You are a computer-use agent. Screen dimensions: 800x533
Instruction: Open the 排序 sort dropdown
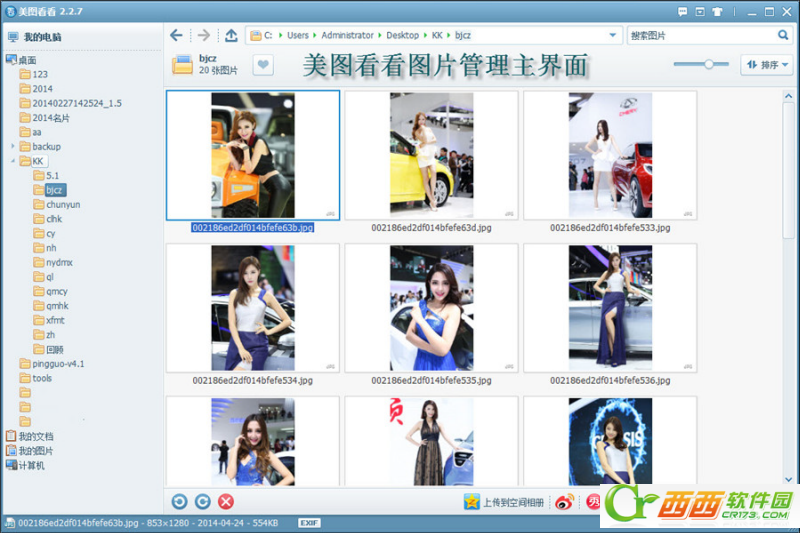click(x=766, y=65)
